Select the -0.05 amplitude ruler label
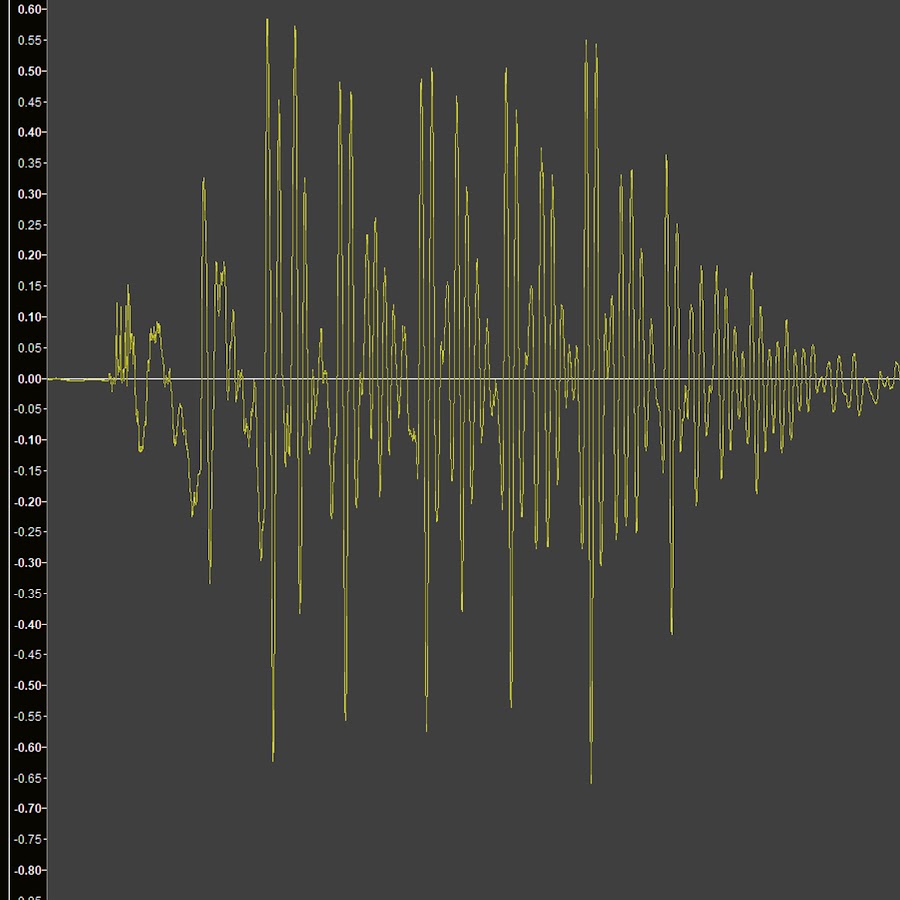The height and width of the screenshot is (900, 900). [28, 409]
